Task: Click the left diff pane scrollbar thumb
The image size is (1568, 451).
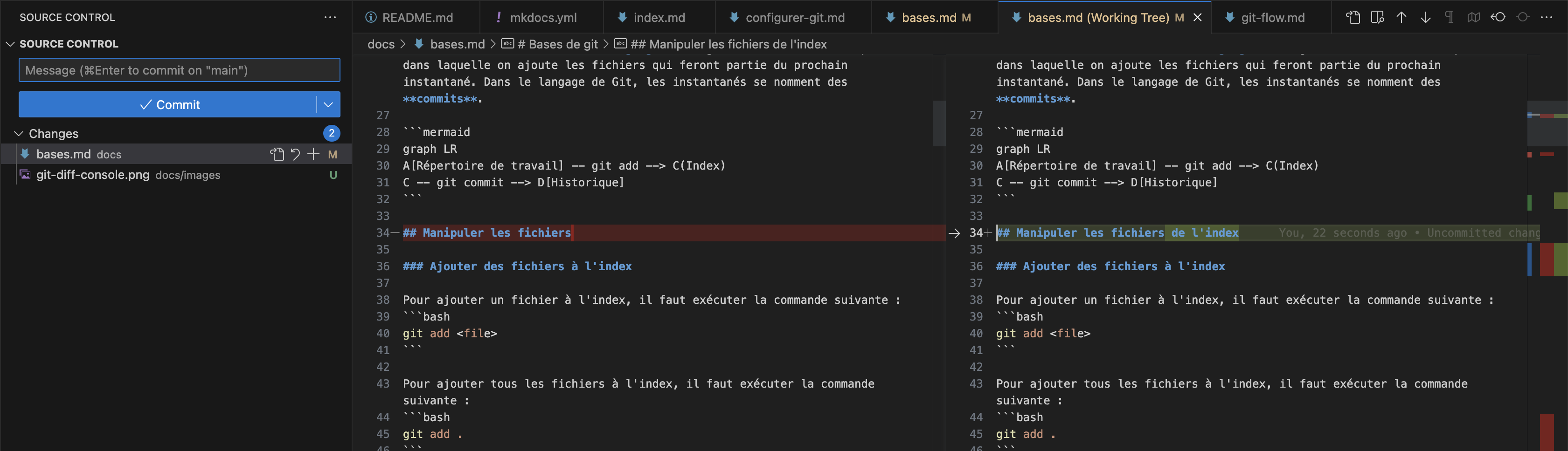Action: pyautogui.click(x=939, y=123)
